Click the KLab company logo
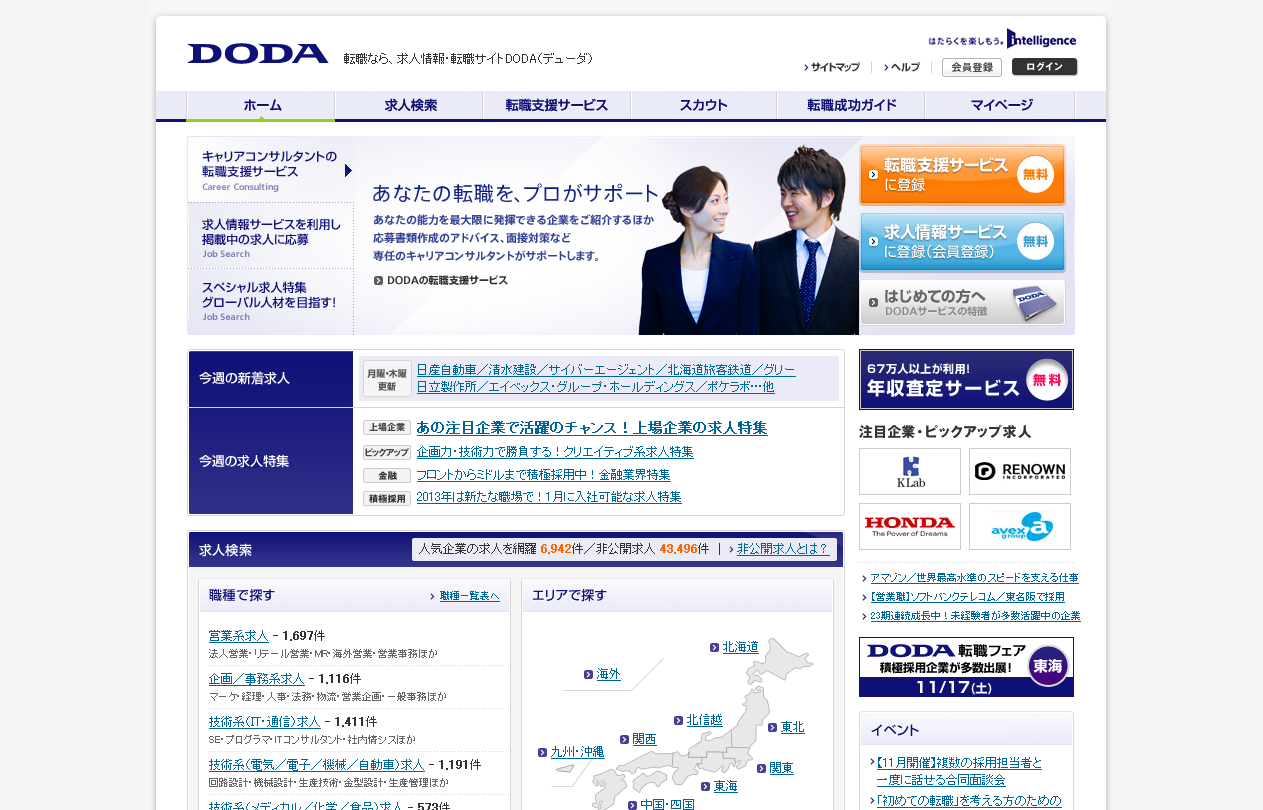This screenshot has height=810, width=1263. [910, 471]
